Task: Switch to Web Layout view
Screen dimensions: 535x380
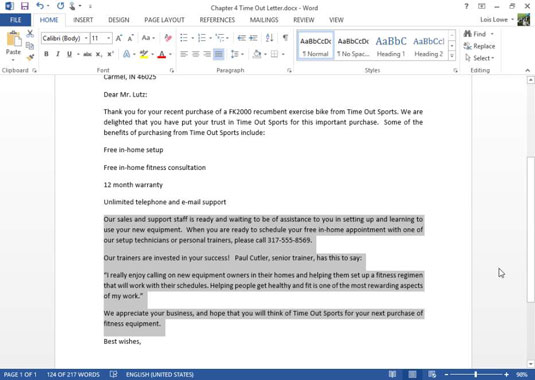Action: click(432, 375)
